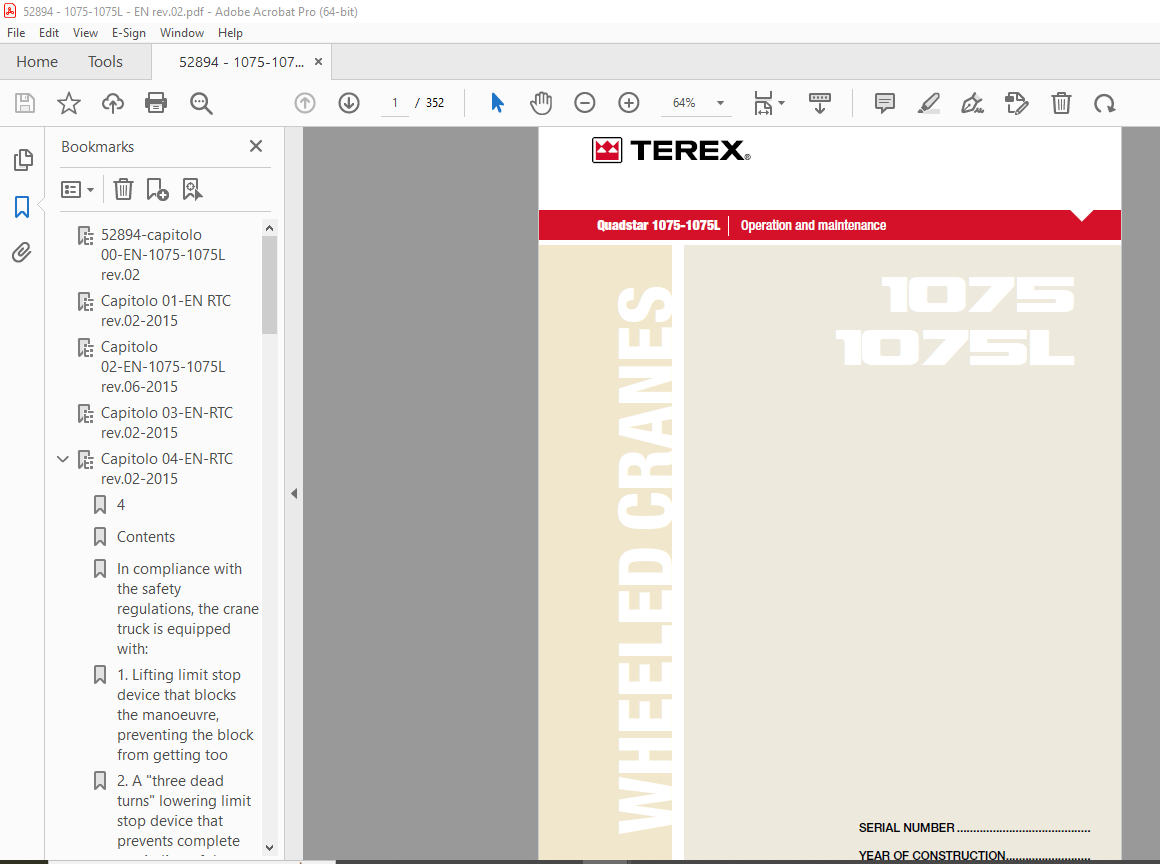Go to next page arrow
The width and height of the screenshot is (1160, 864).
pyautogui.click(x=349, y=103)
